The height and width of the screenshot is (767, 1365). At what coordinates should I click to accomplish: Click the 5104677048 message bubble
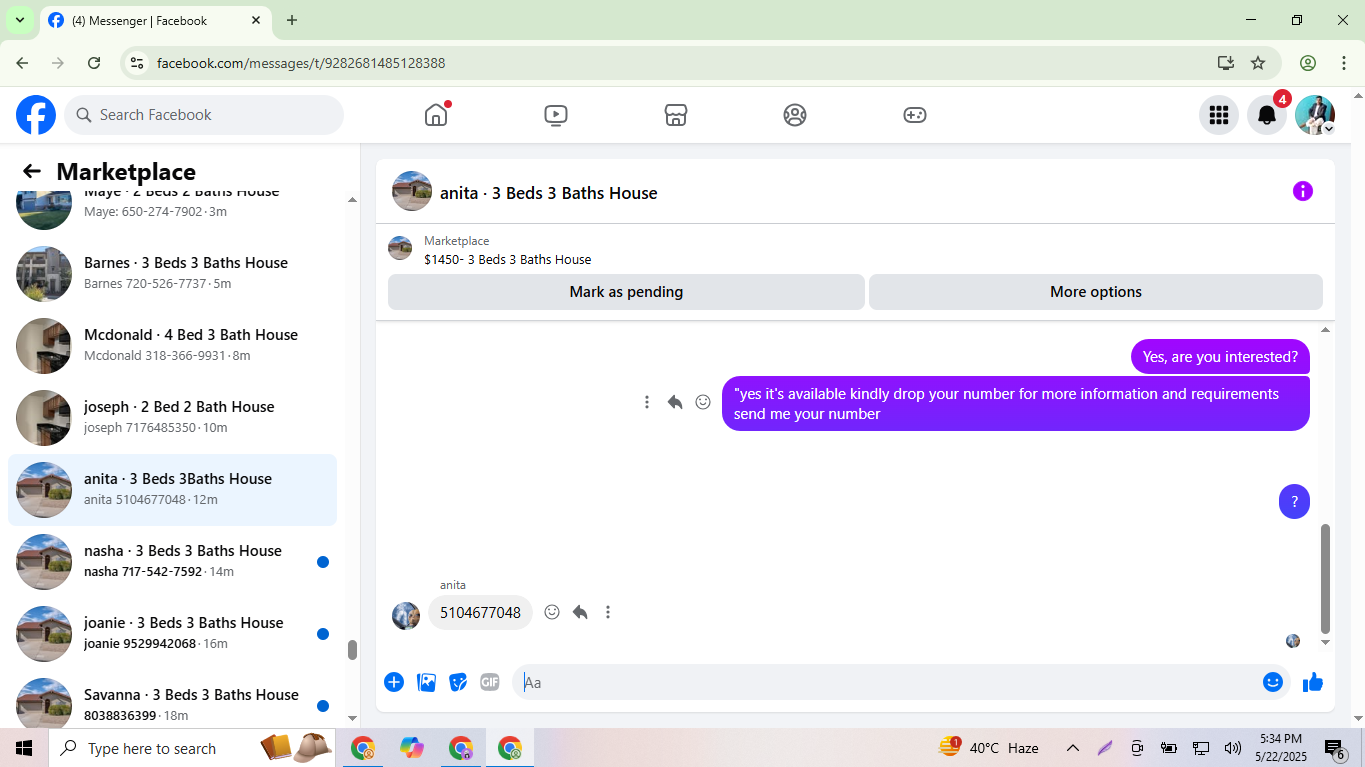480,612
